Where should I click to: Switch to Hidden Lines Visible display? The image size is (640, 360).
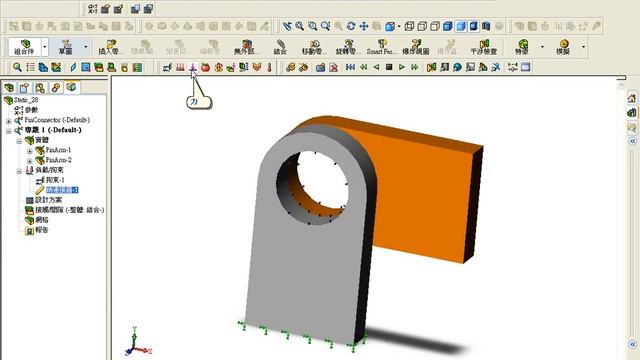422,26
